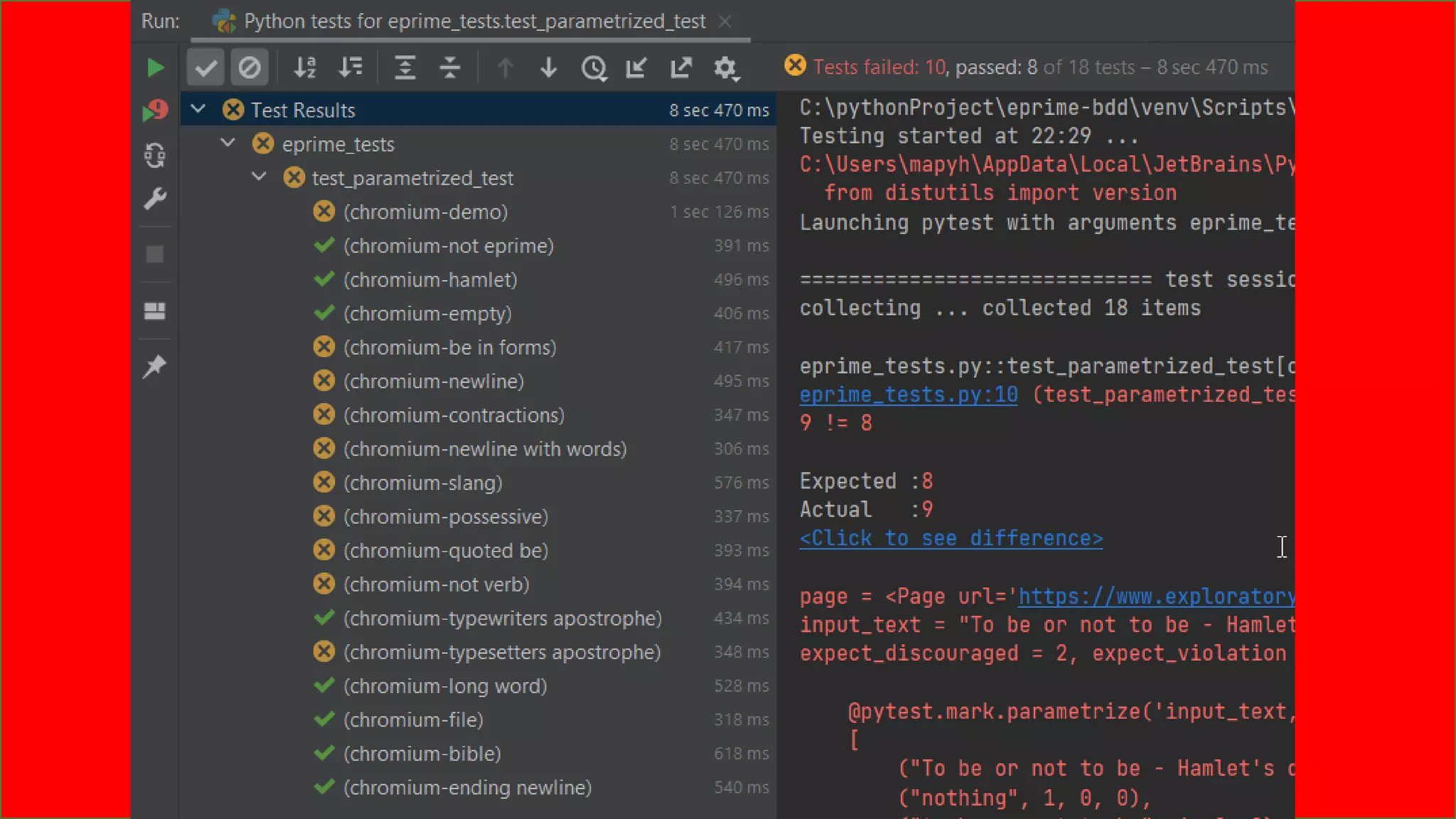Toggle Show Ignored tests button
1456x819 pixels.
249,68
